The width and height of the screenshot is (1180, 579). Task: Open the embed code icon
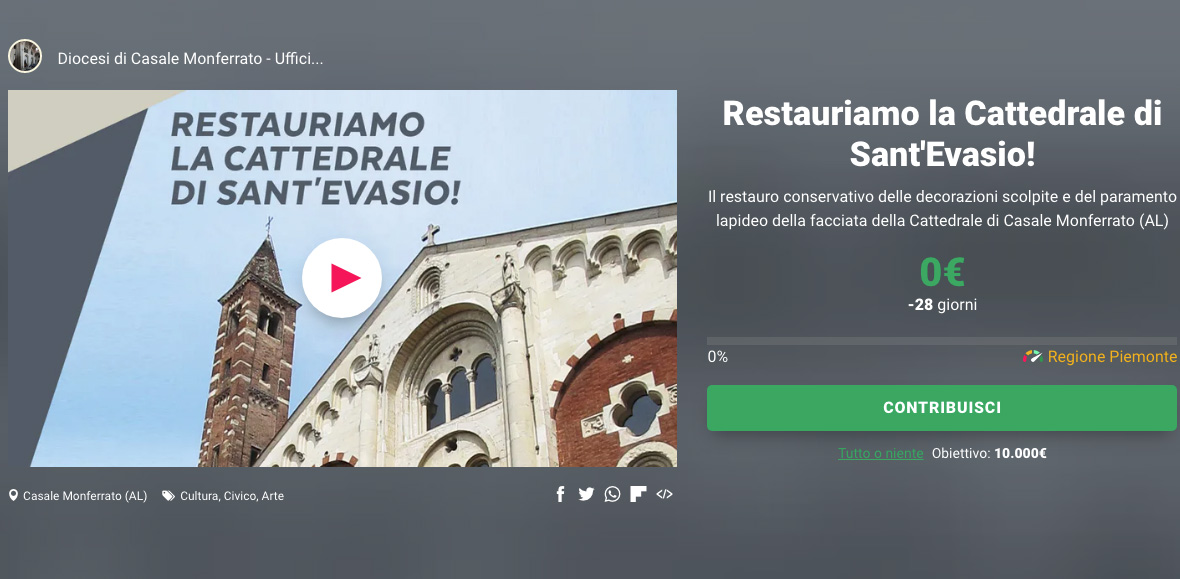(665, 495)
